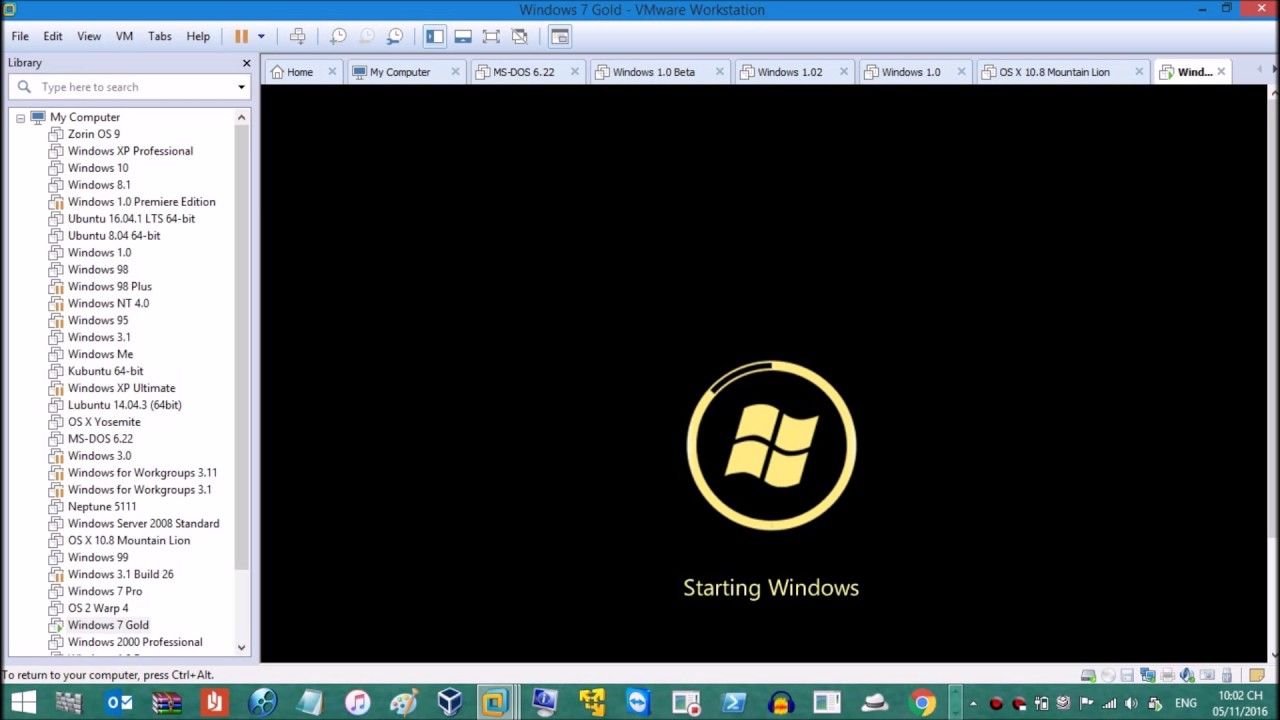Show hidden system tray icons arrow

(972, 703)
